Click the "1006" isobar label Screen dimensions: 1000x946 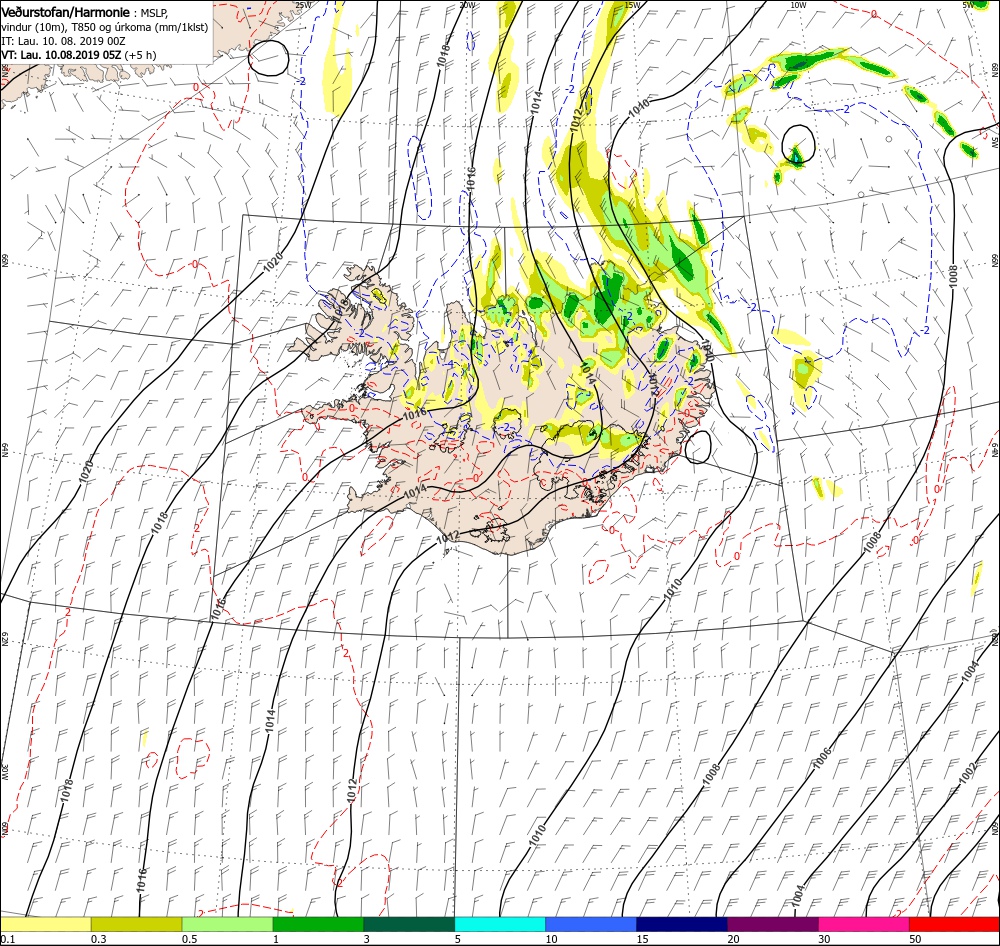pyautogui.click(x=823, y=756)
